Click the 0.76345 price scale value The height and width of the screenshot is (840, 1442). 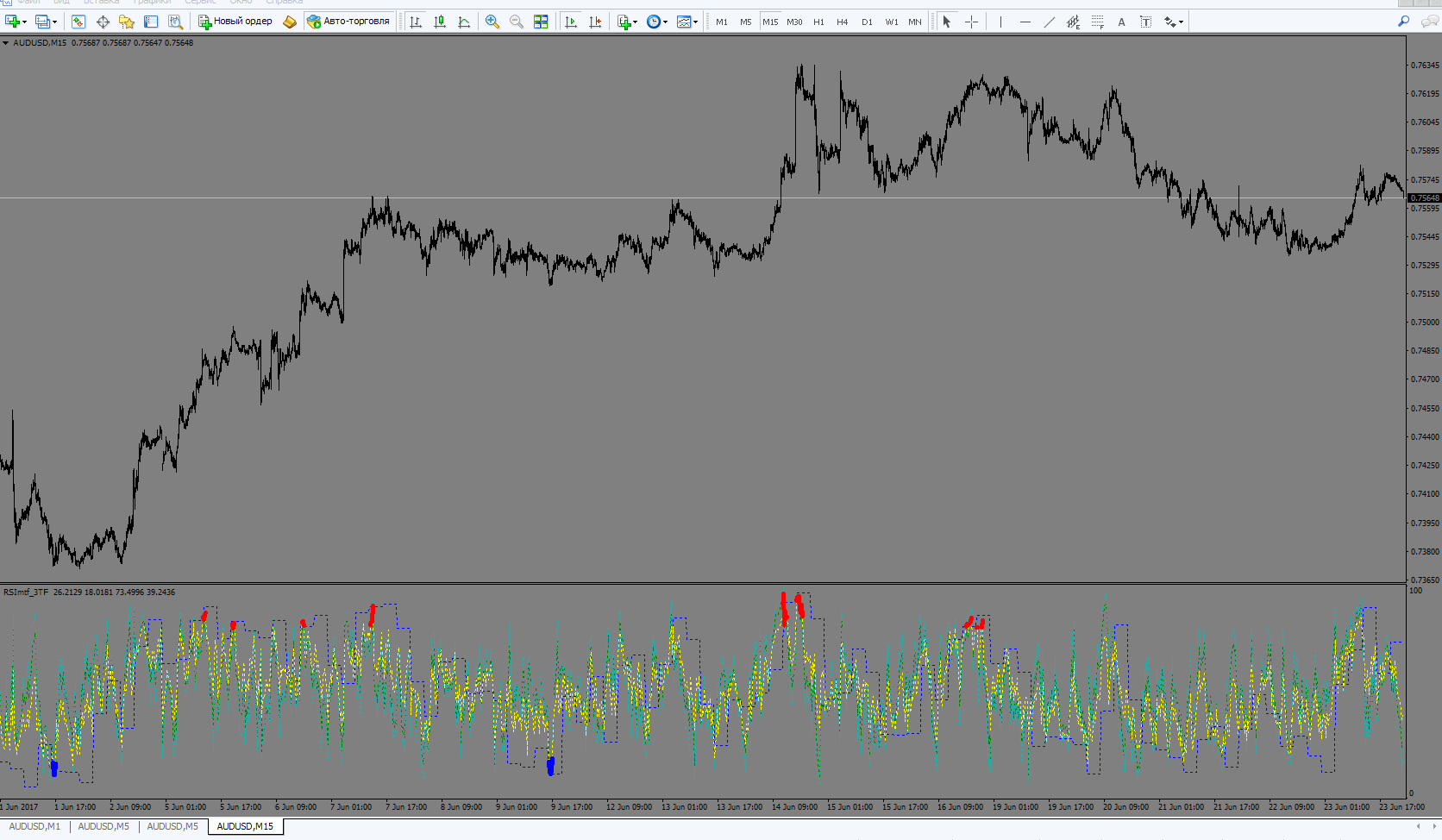click(x=1425, y=66)
